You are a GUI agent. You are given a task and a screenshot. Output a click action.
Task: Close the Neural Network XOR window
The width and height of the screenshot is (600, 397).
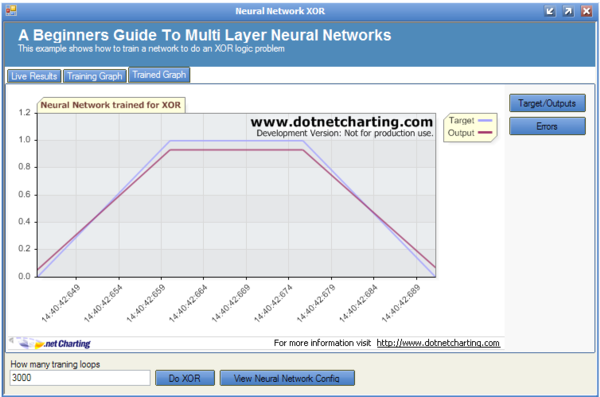(x=587, y=11)
